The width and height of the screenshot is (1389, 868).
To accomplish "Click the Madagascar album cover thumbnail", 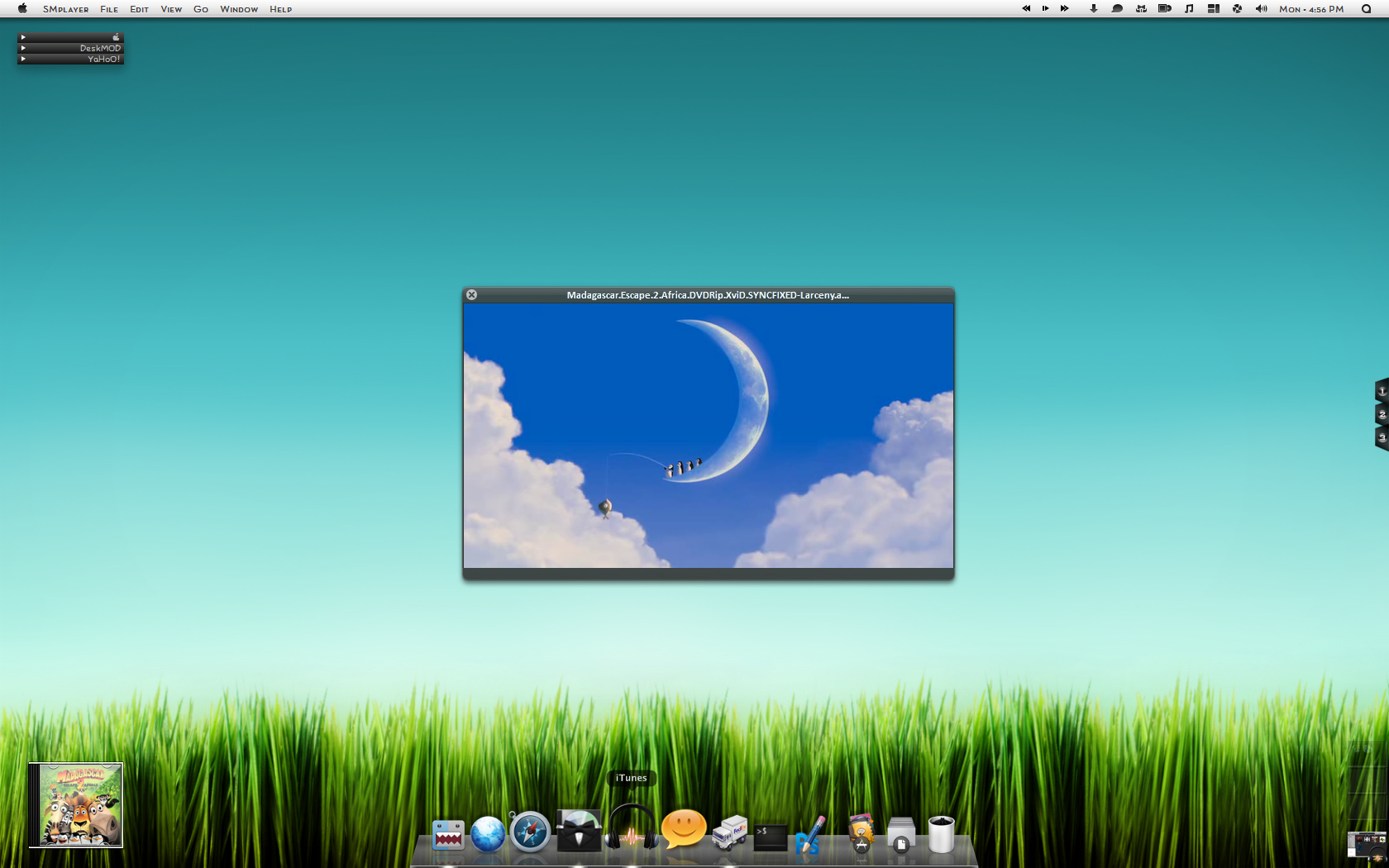I will click(76, 805).
